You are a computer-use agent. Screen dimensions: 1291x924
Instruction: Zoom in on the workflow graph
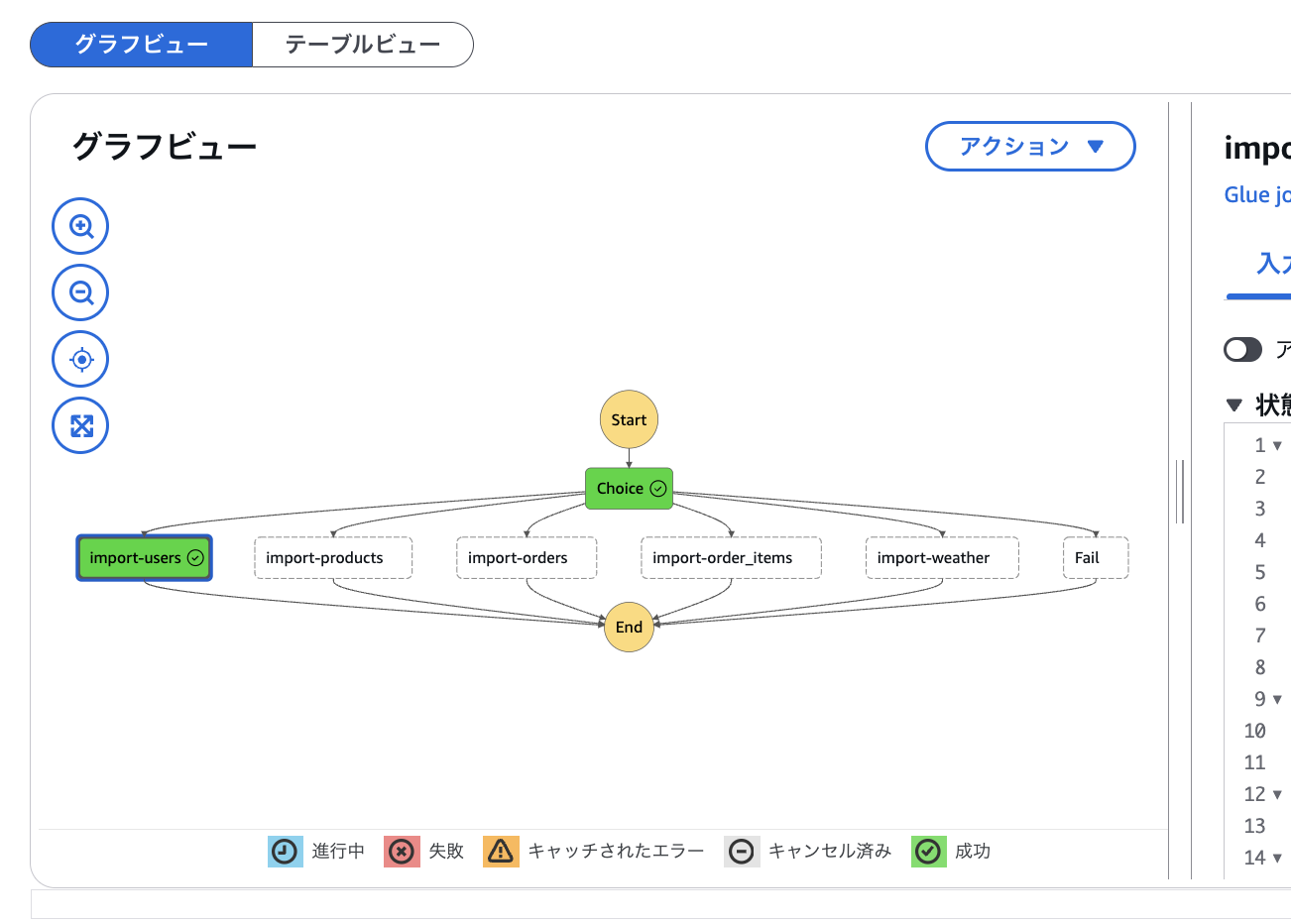point(80,226)
